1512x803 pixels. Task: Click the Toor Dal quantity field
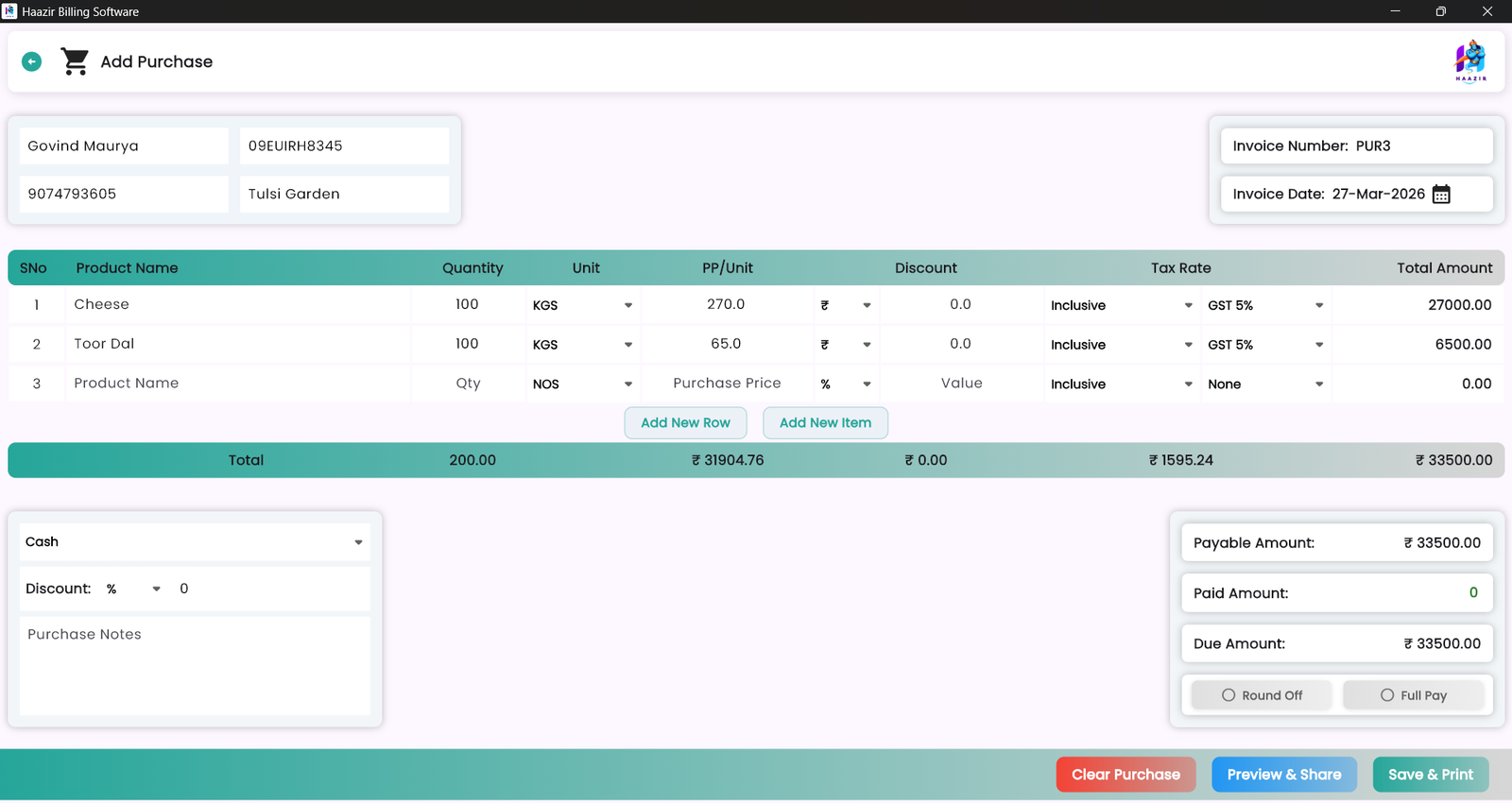click(x=468, y=344)
